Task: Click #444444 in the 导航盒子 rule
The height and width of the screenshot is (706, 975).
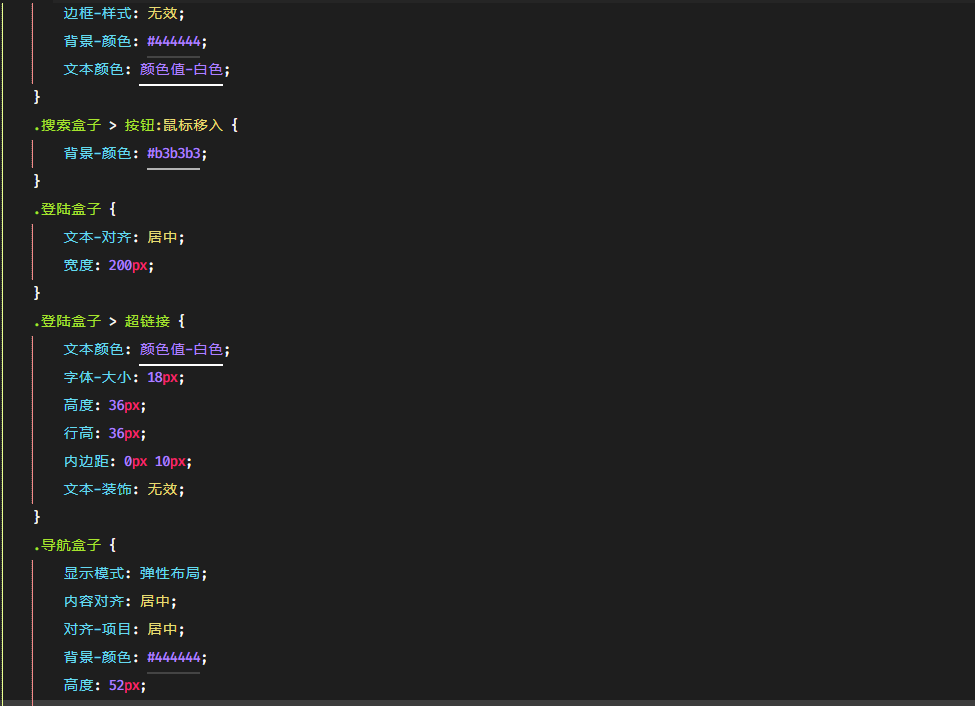Action: (x=173, y=657)
